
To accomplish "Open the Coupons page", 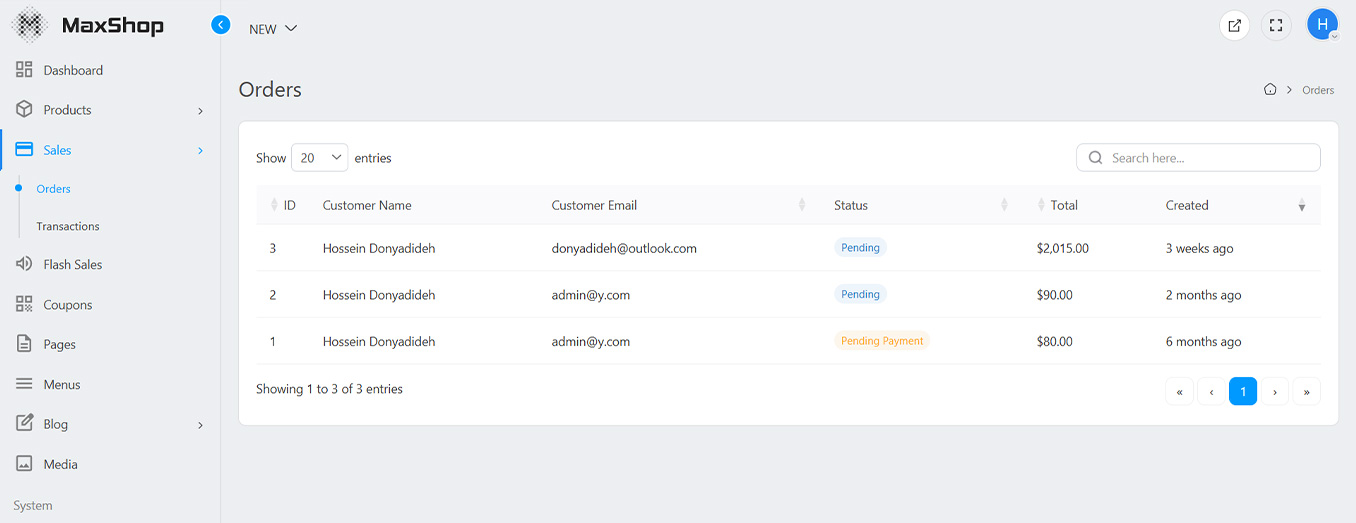I will pos(67,305).
